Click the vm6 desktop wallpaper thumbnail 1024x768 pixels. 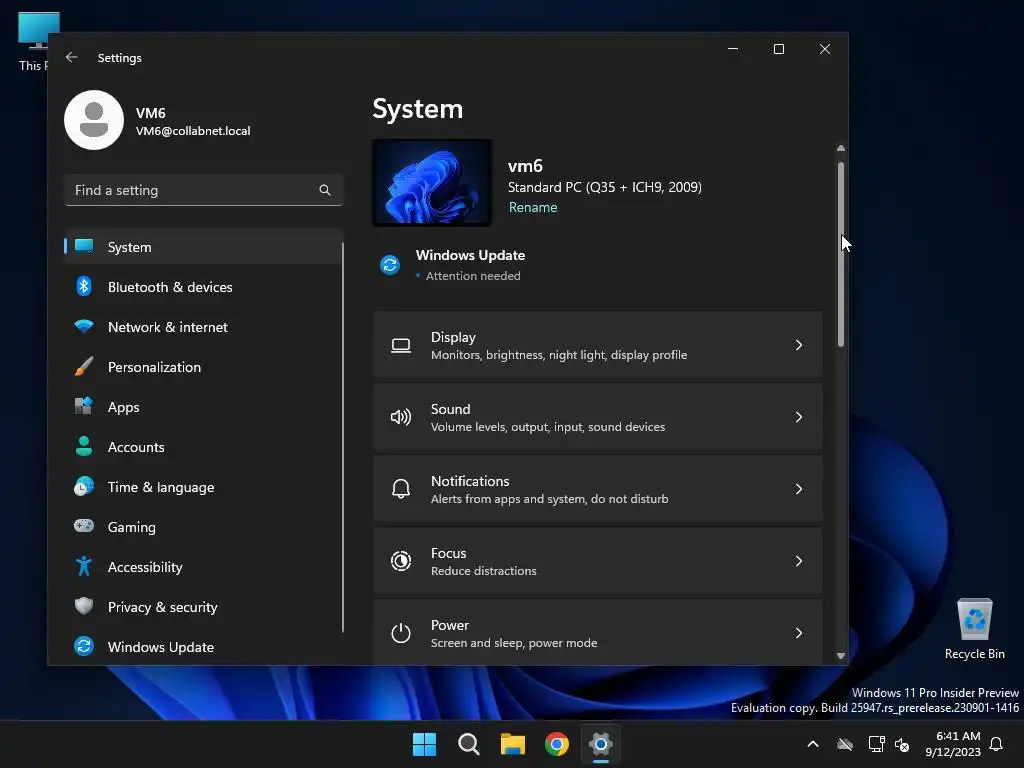coord(432,183)
